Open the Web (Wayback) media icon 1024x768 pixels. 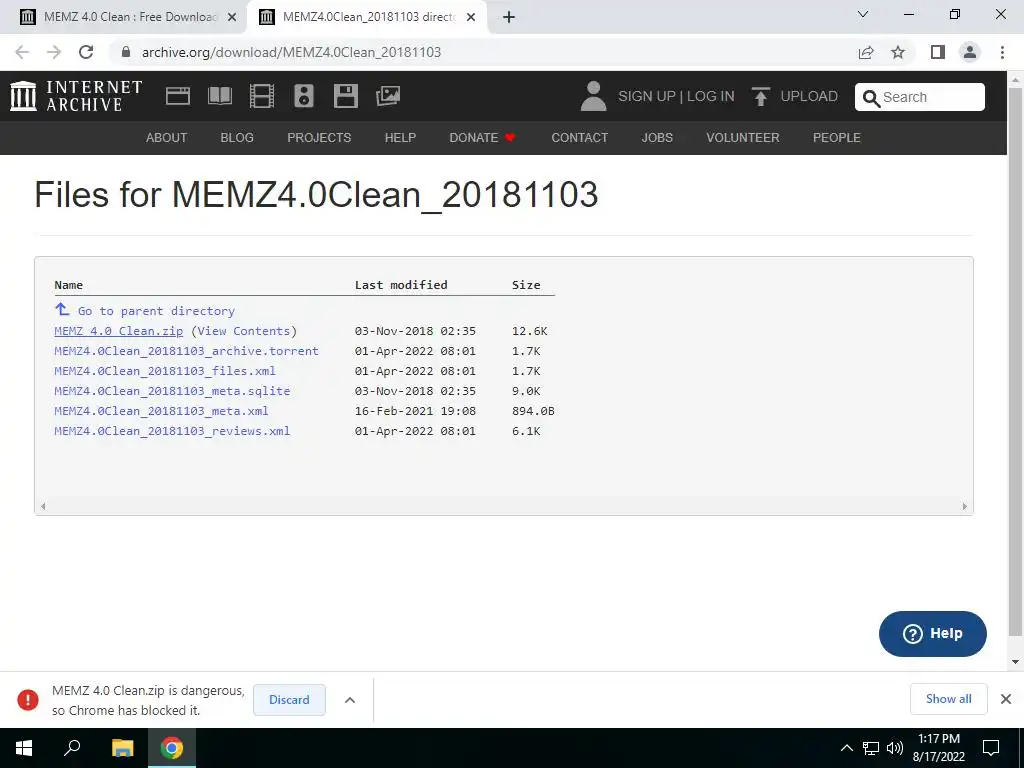pyautogui.click(x=178, y=96)
